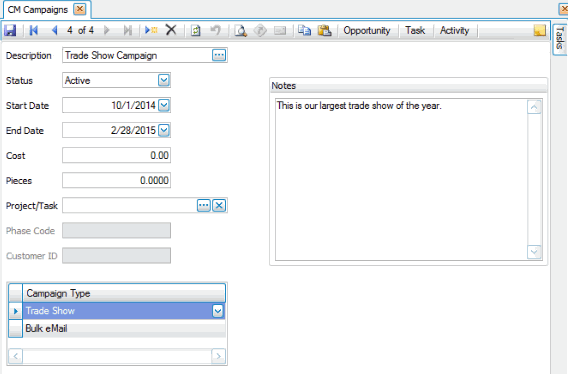The image size is (568, 374).
Task: Click the Activity toolbar button
Action: (454, 30)
